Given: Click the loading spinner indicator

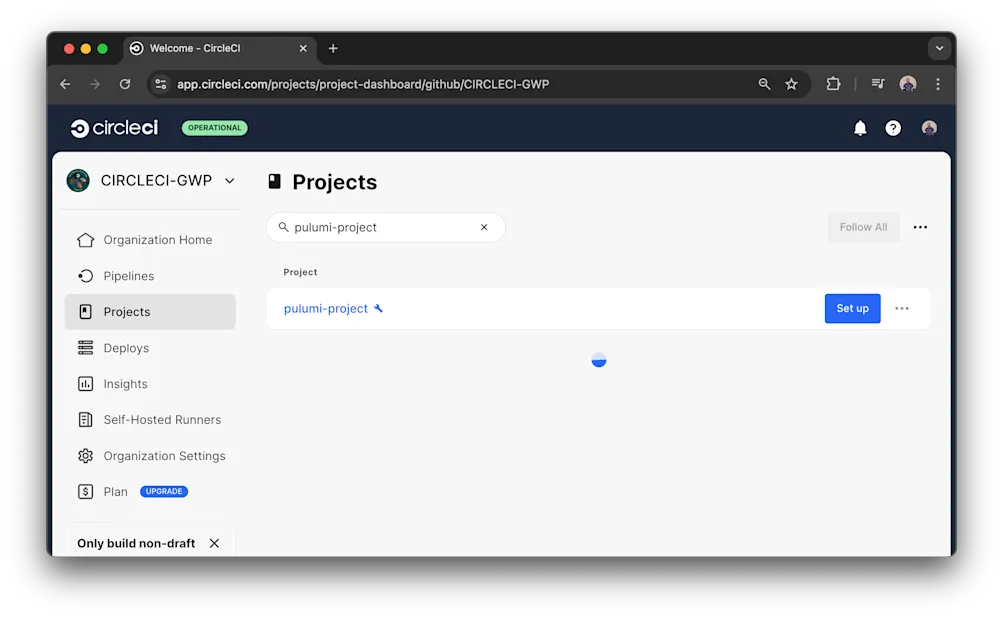Looking at the screenshot, I should [x=598, y=359].
